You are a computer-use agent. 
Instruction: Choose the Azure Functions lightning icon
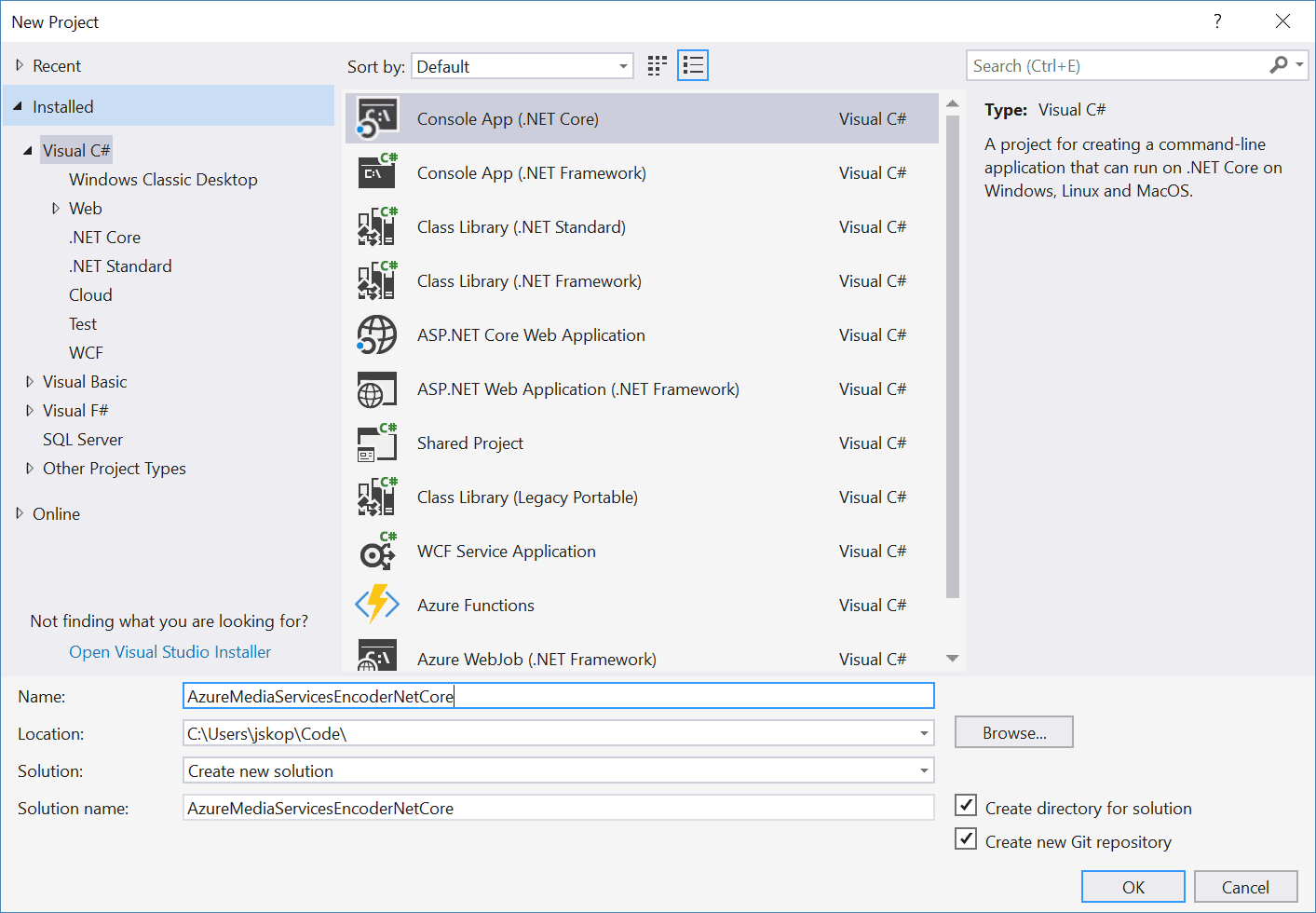[377, 605]
